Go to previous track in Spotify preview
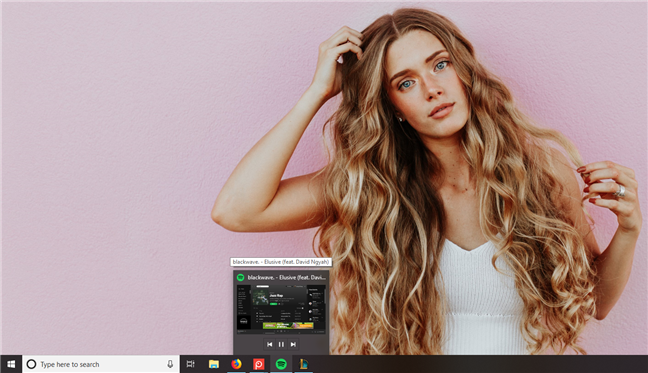Image resolution: width=648 pixels, height=373 pixels. 269,344
